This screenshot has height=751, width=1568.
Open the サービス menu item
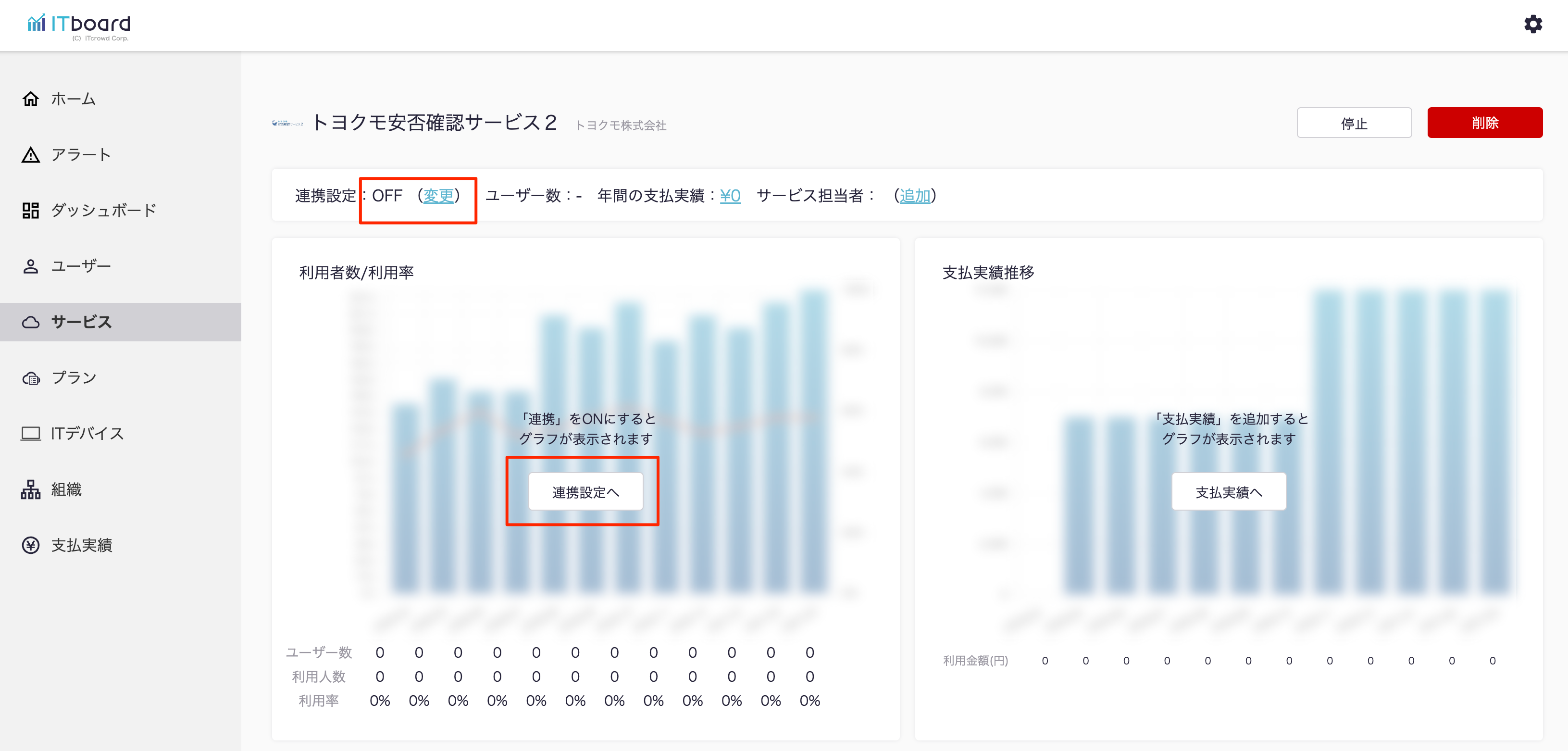tap(82, 322)
